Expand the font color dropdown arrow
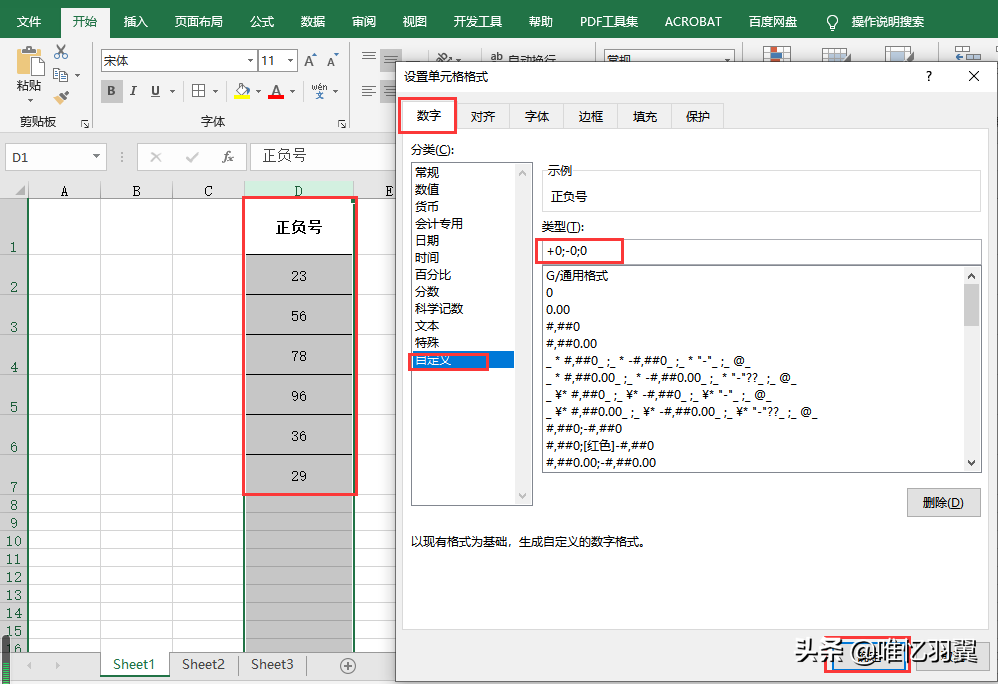Screen dimensions: 998x684 (x=292, y=91)
